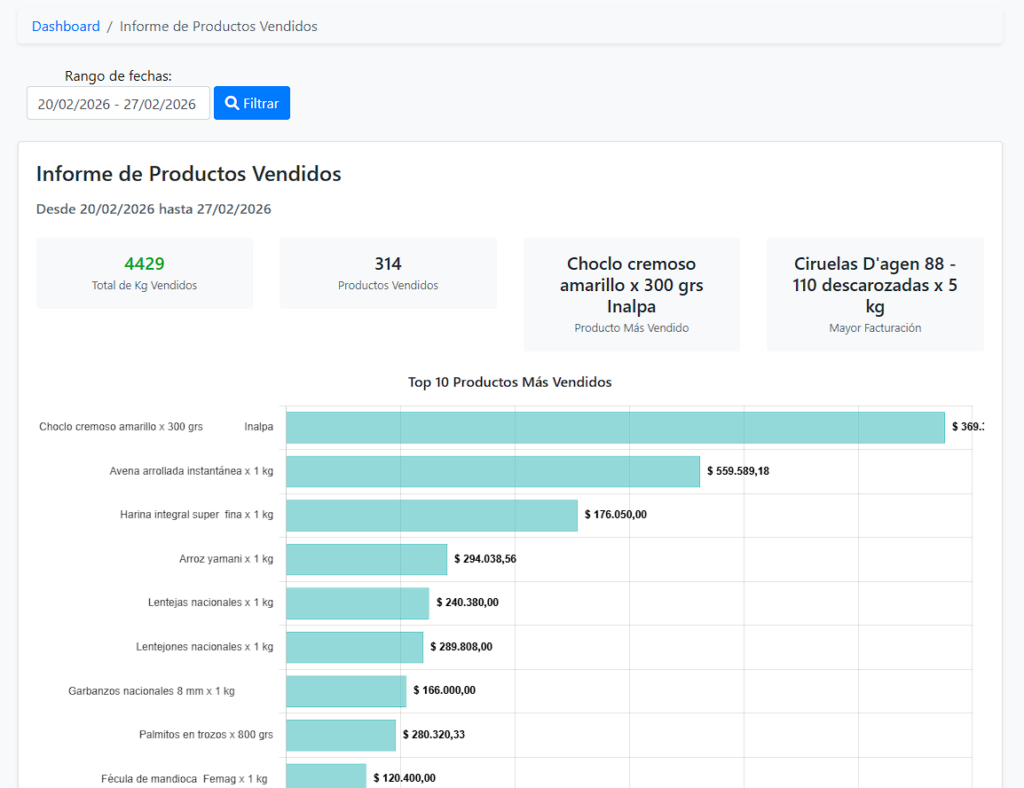Click the Arroz yamani chart bar
The height and width of the screenshot is (788, 1024).
coord(366,559)
